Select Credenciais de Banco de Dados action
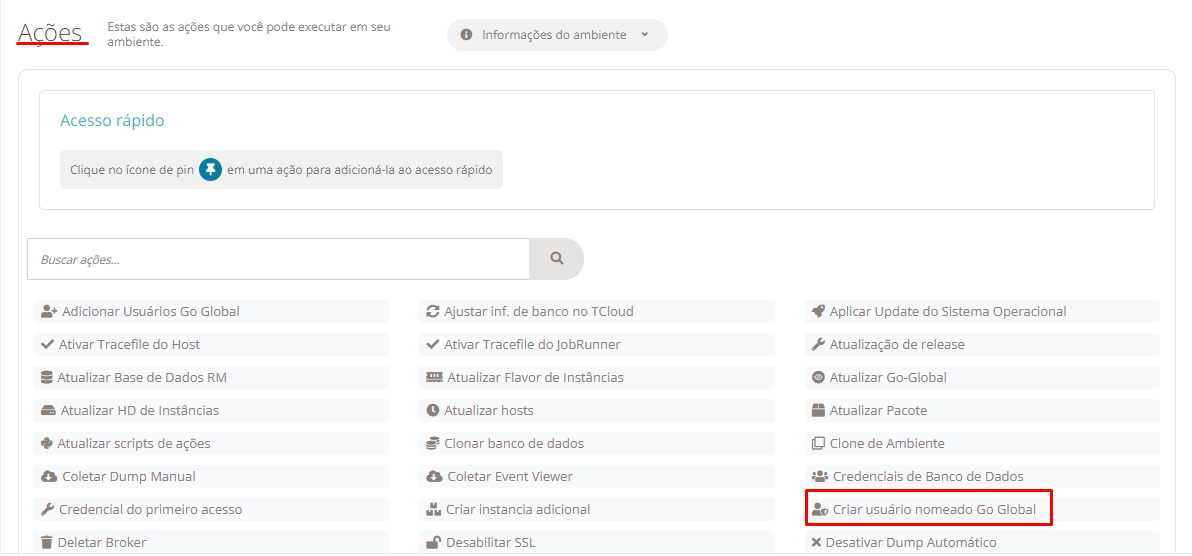Viewport: 1192px width, 556px height. tap(982, 477)
